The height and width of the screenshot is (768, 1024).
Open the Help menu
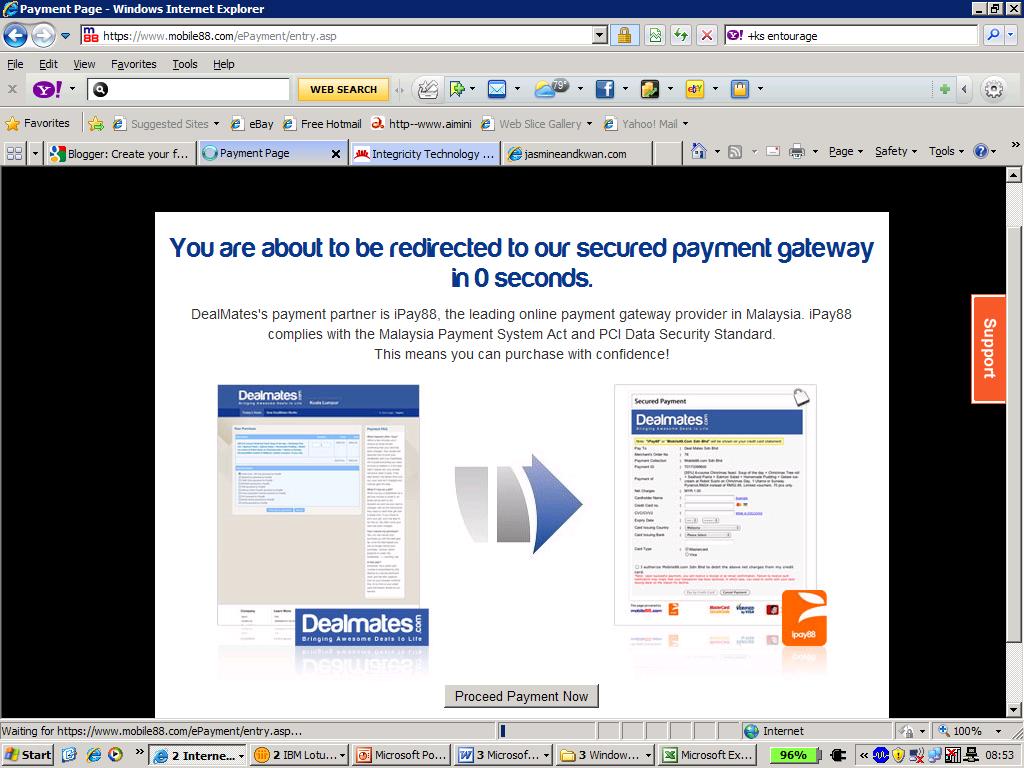[x=223, y=64]
